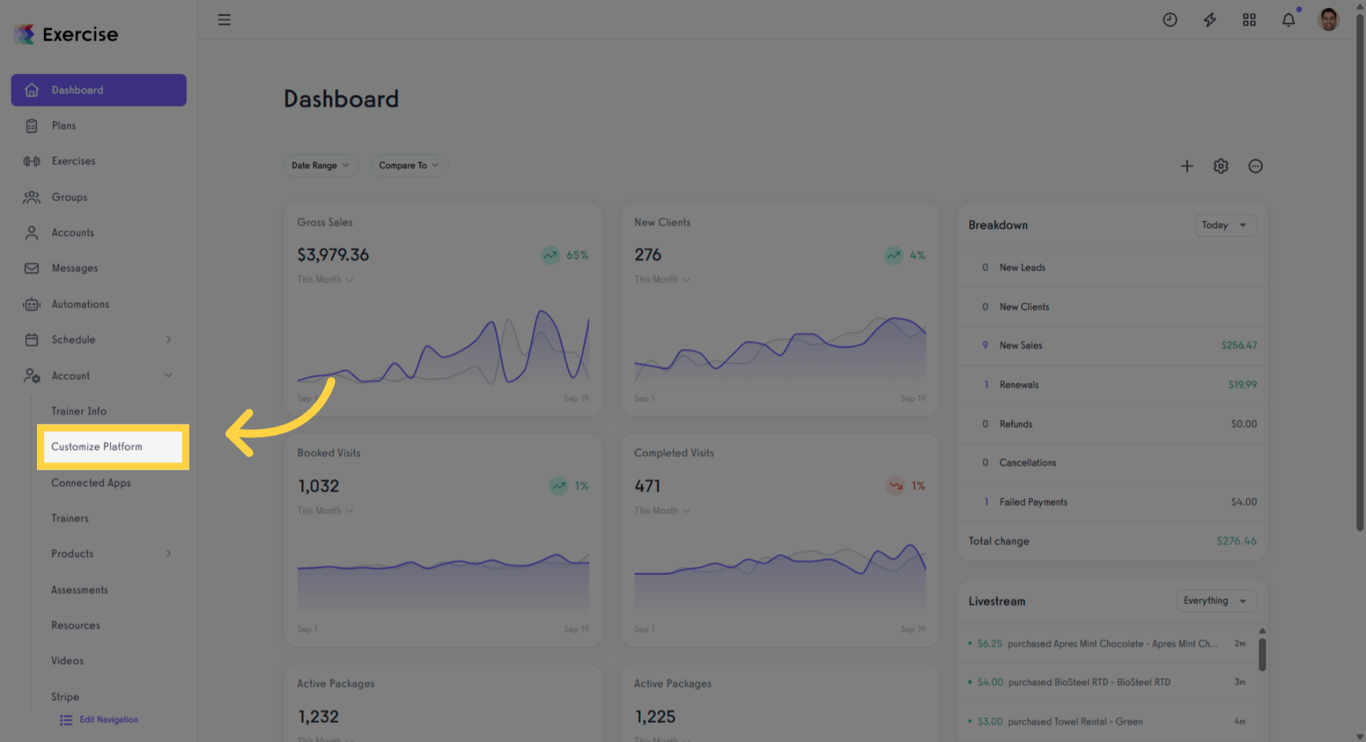Open the Exercises section in the sidebar
The width and height of the screenshot is (1366, 742).
pos(31,160)
